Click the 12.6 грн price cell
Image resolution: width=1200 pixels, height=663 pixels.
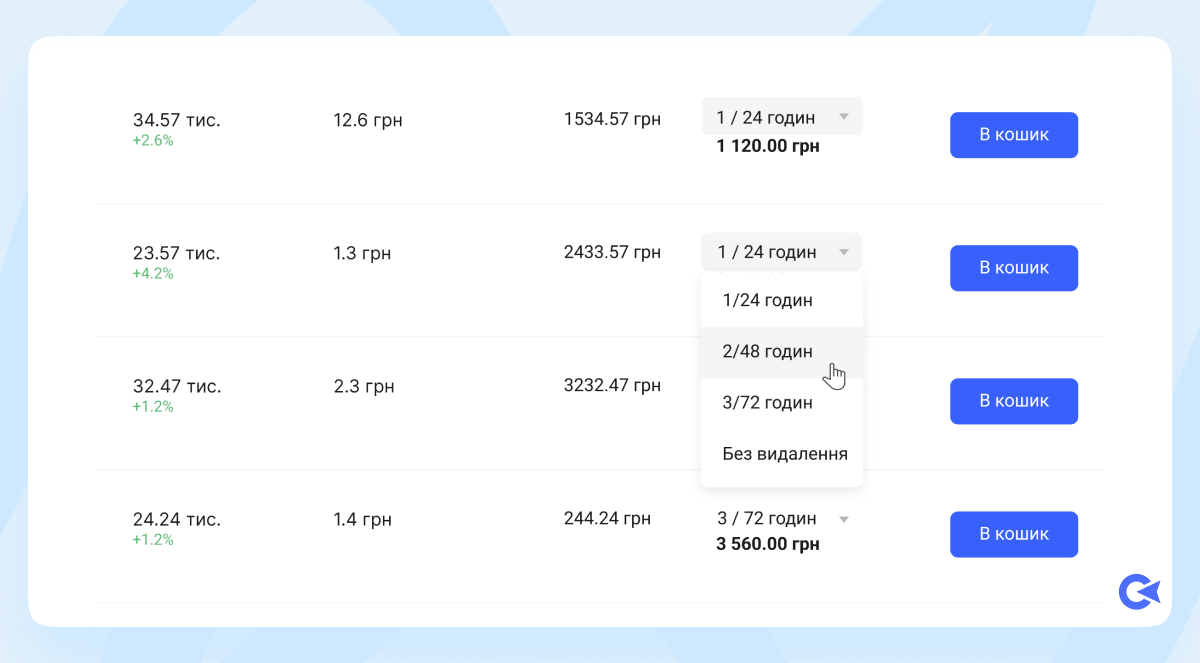click(x=367, y=120)
